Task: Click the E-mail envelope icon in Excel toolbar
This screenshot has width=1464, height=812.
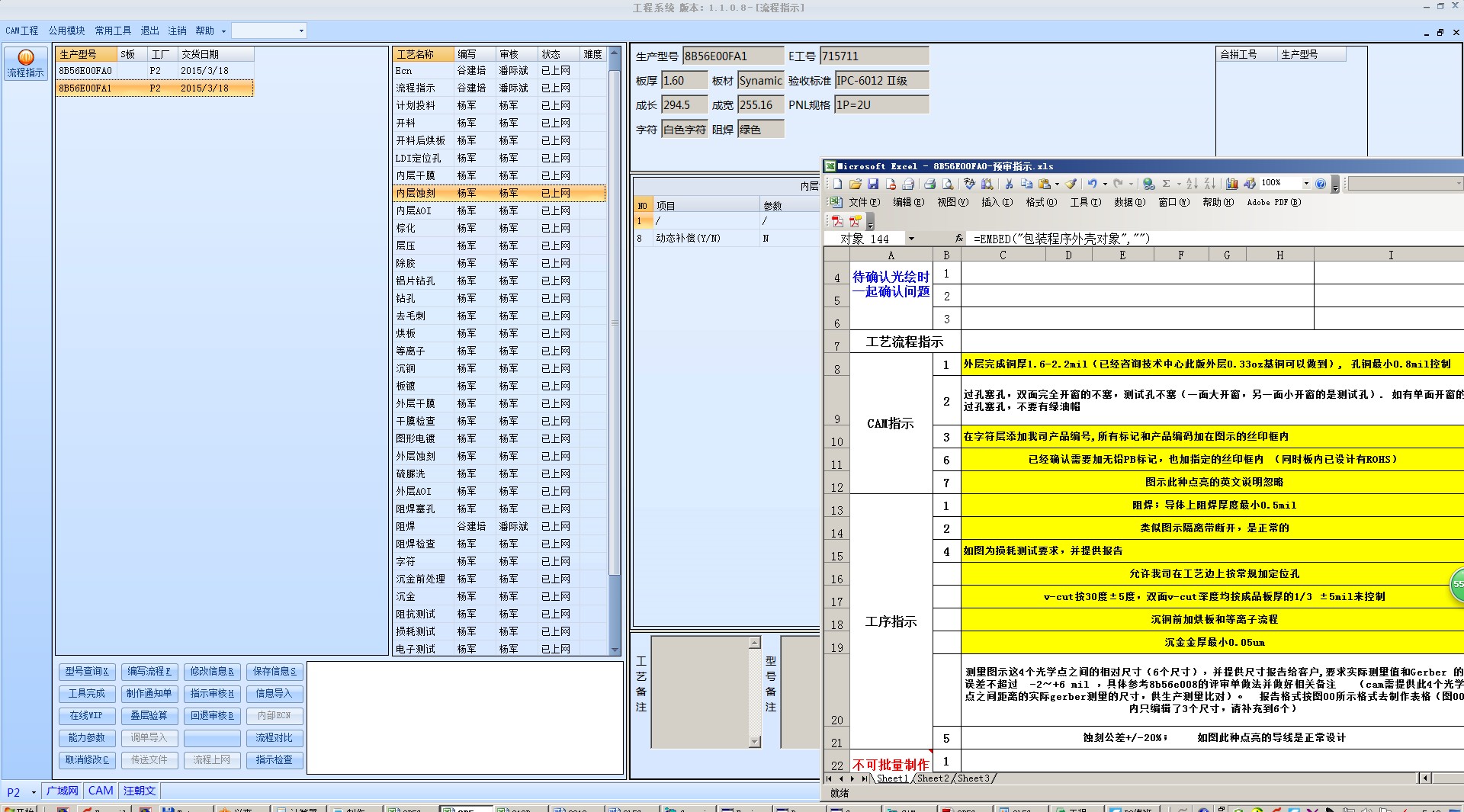Action: coord(908,184)
